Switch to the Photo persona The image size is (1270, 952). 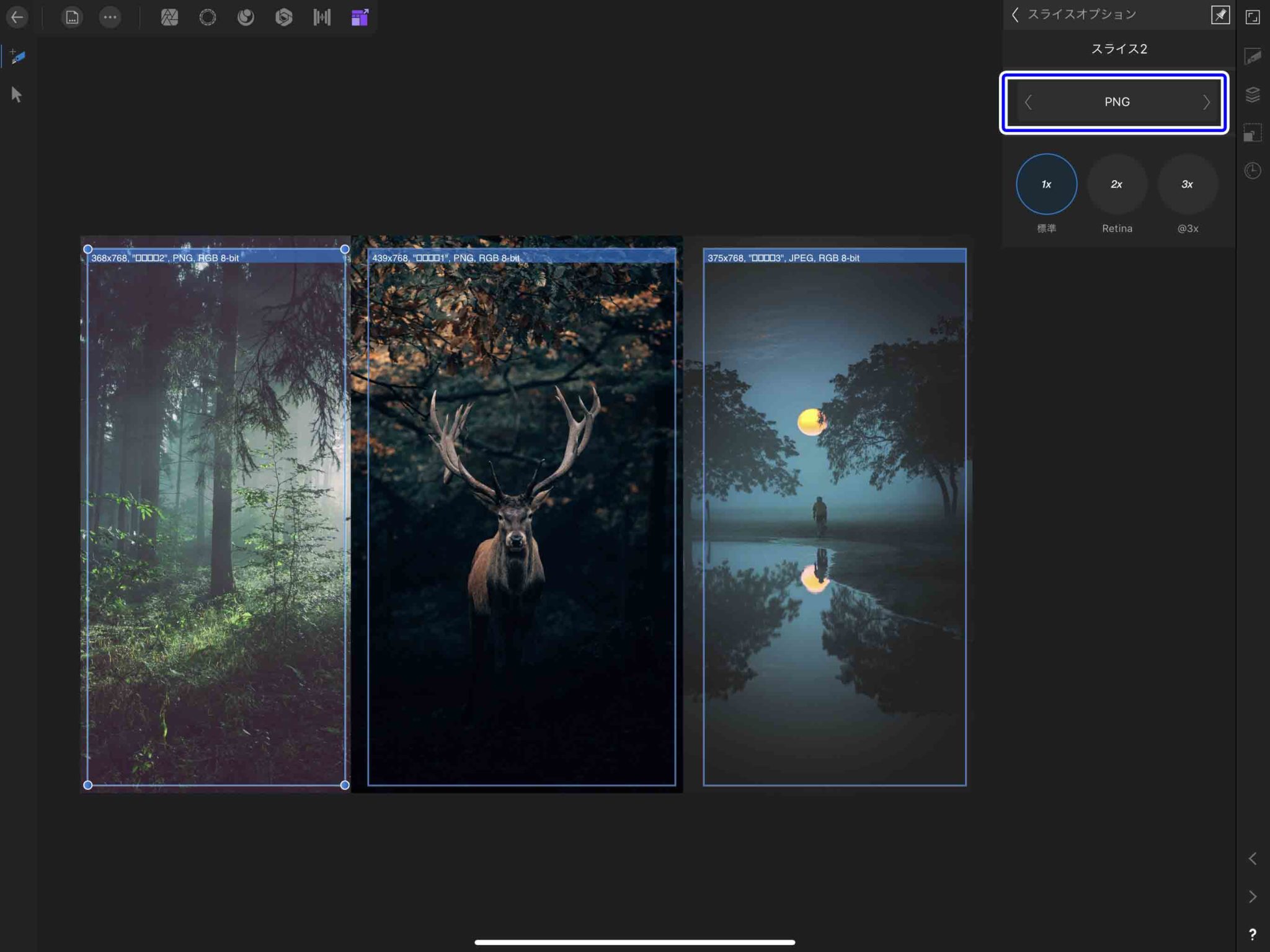pos(169,17)
